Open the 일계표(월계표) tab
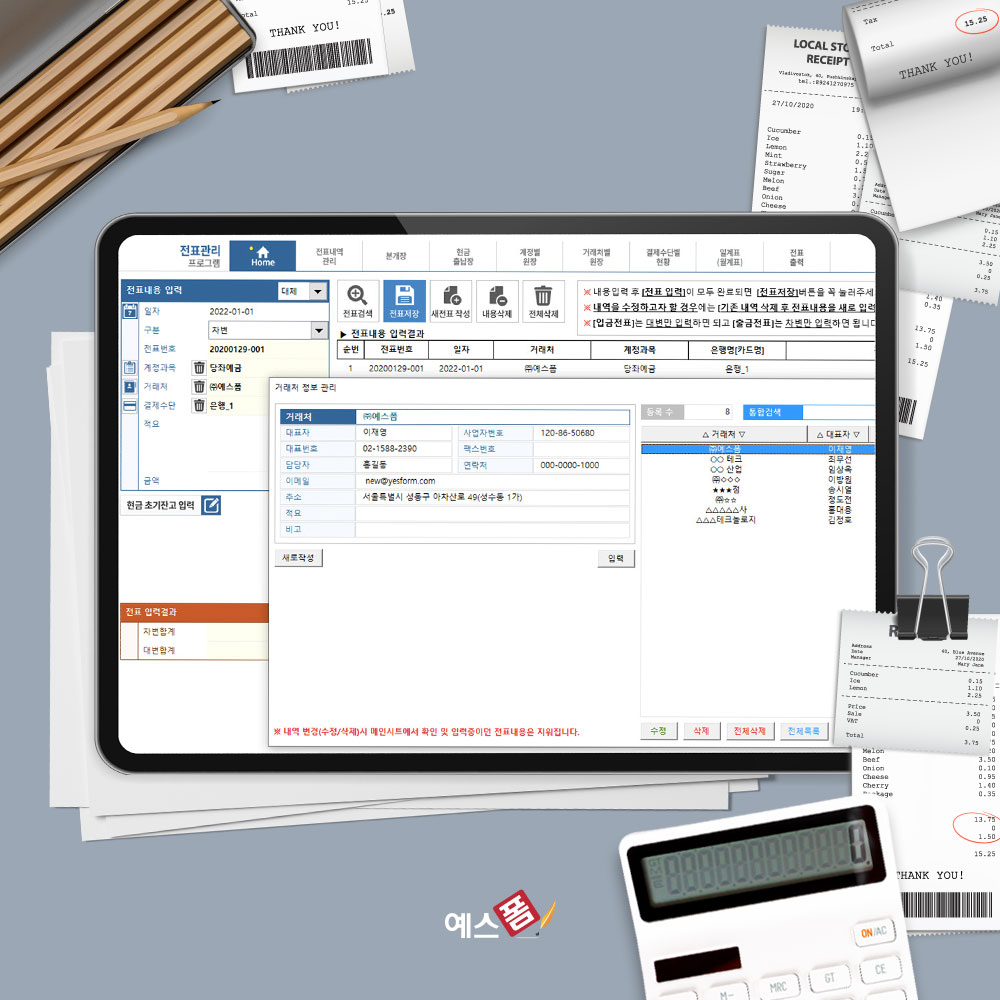The height and width of the screenshot is (1000, 1000). pyautogui.click(x=730, y=256)
